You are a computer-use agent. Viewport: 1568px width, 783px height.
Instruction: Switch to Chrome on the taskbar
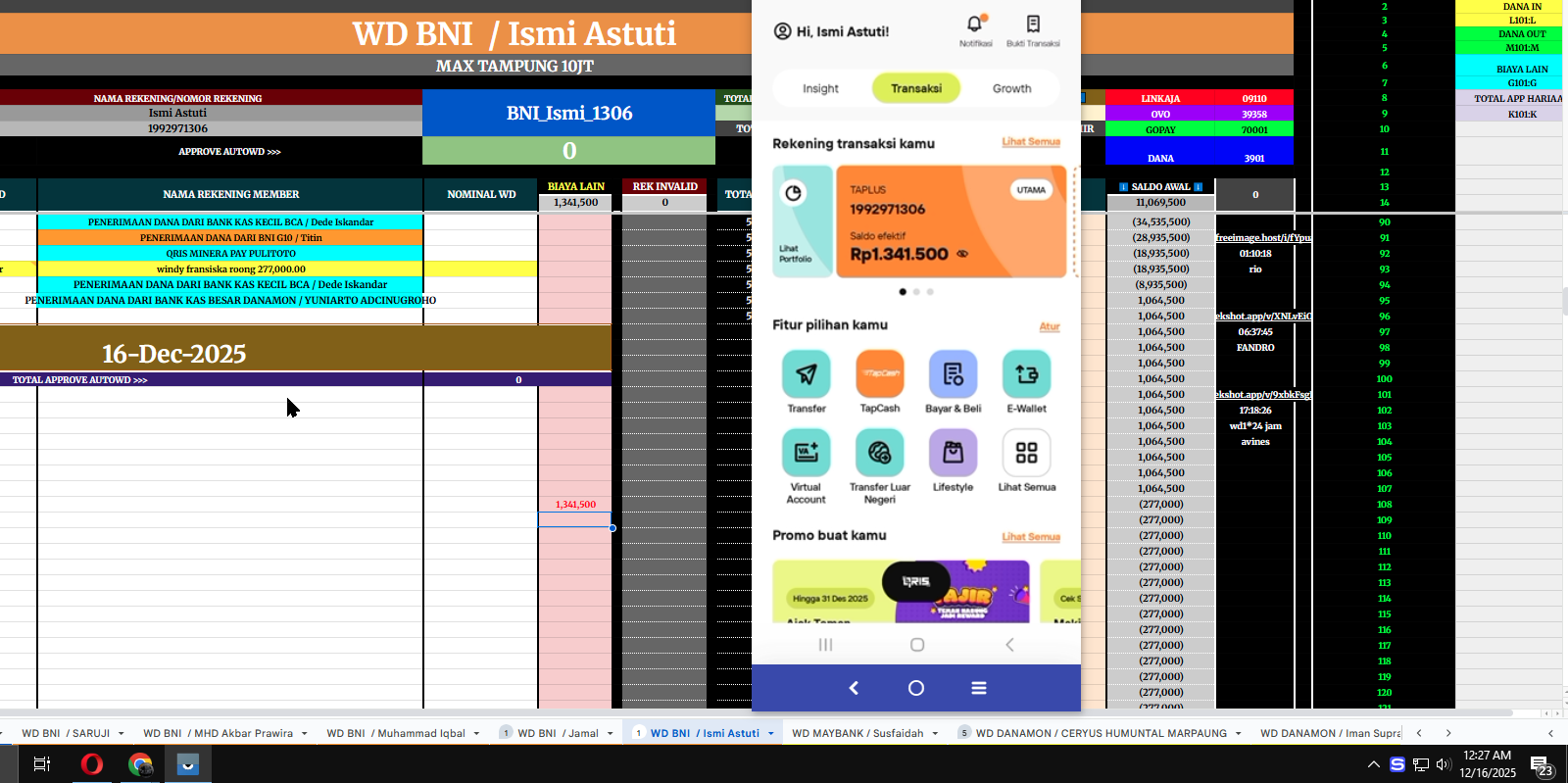(140, 764)
